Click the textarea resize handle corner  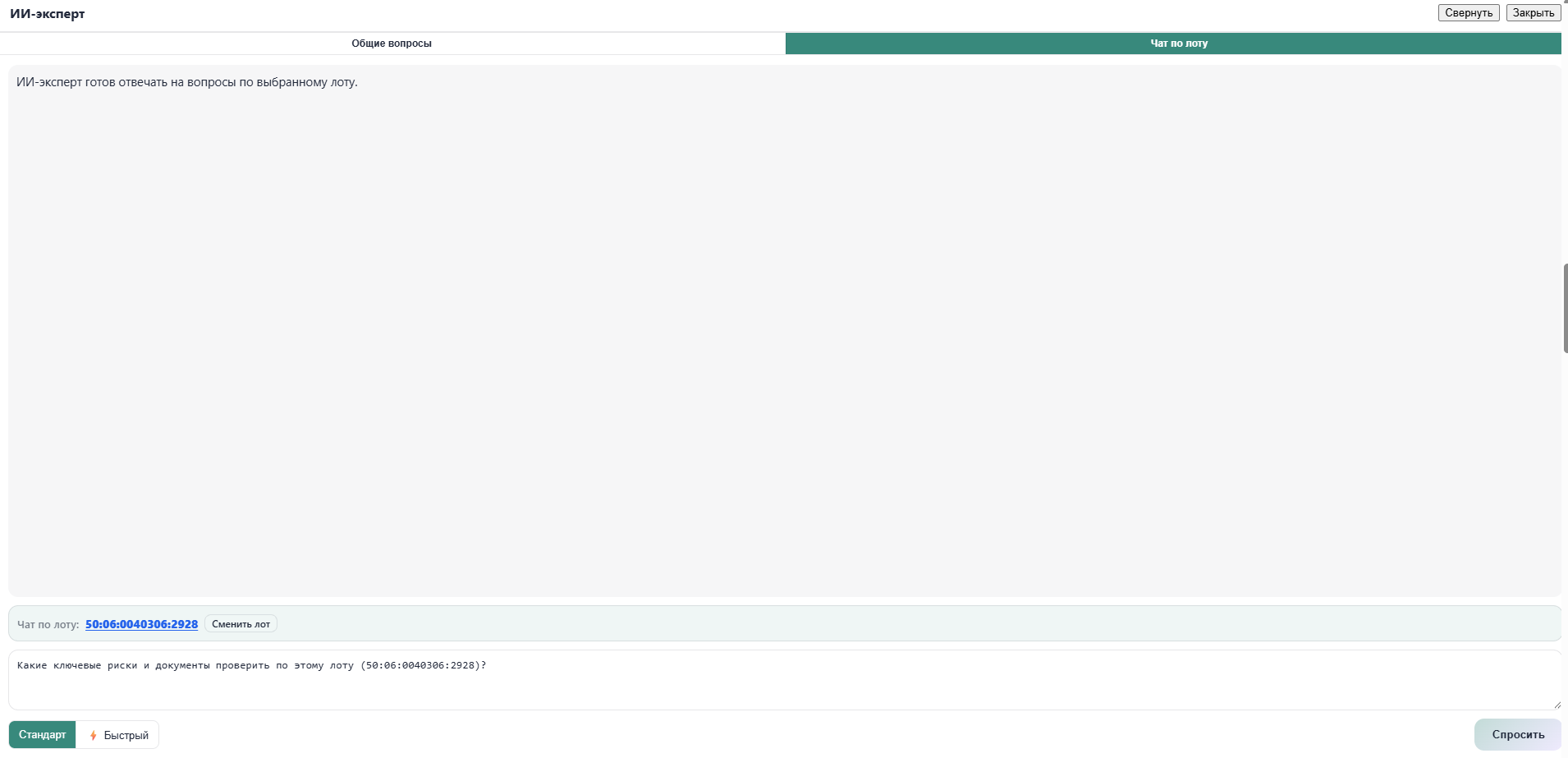pyautogui.click(x=1557, y=705)
